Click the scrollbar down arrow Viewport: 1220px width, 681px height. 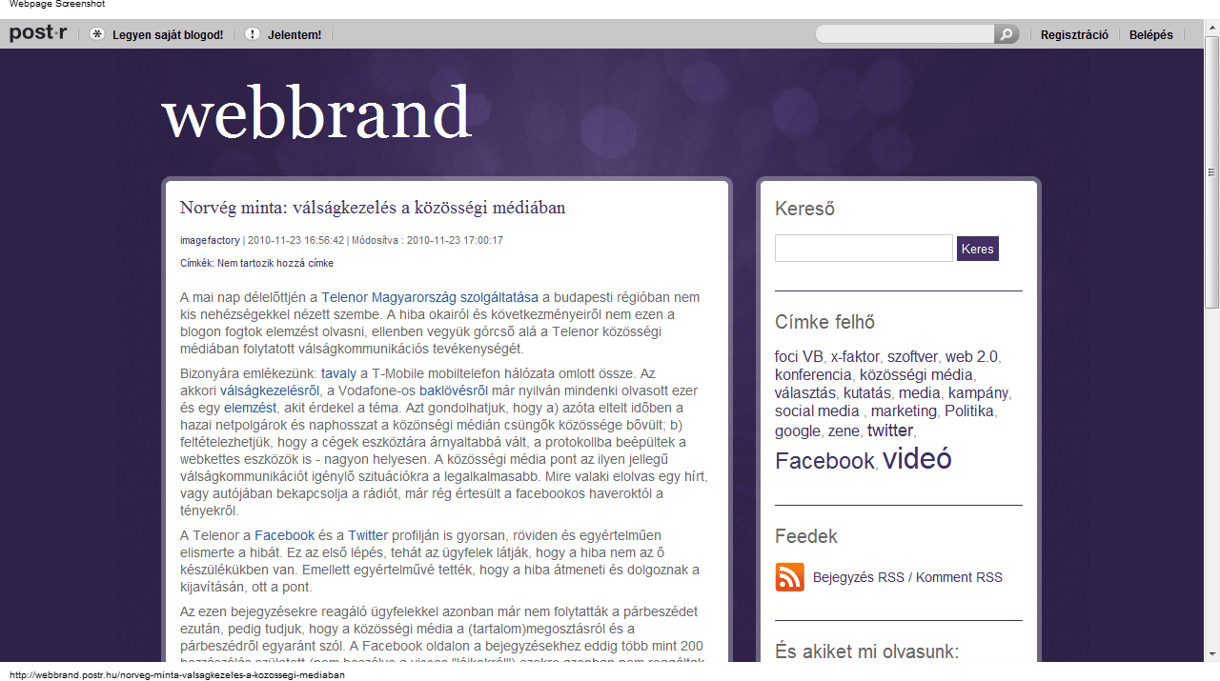pos(1212,655)
